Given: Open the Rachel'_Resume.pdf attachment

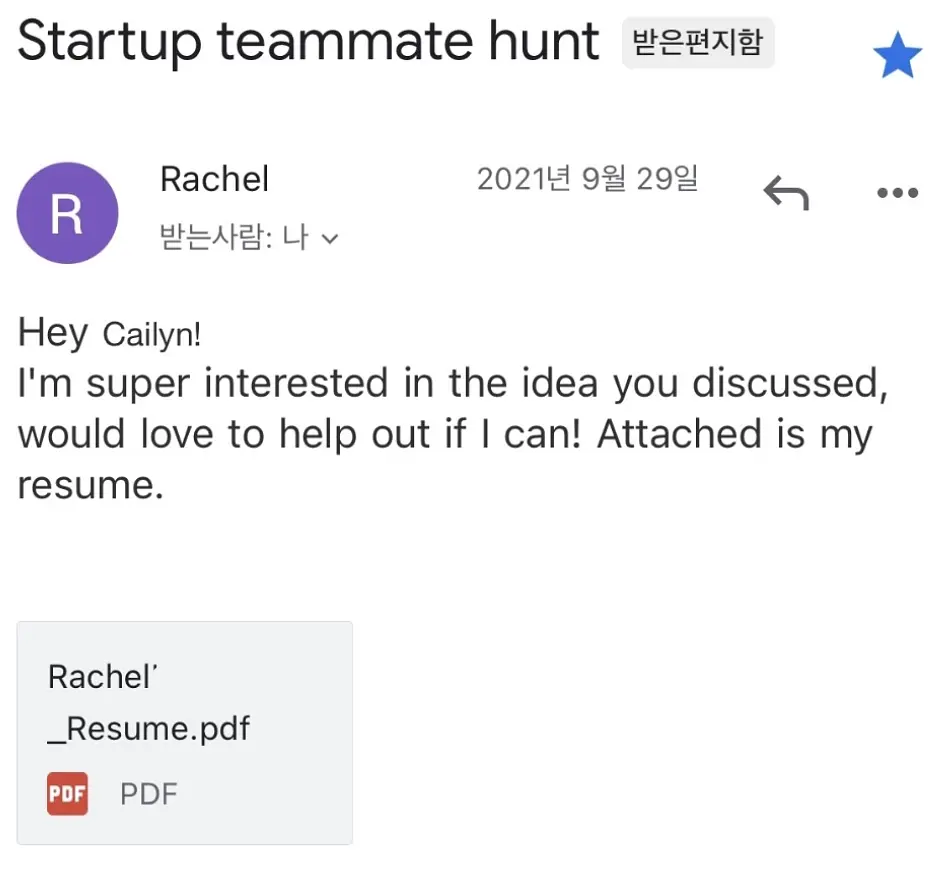Looking at the screenshot, I should click(x=184, y=732).
